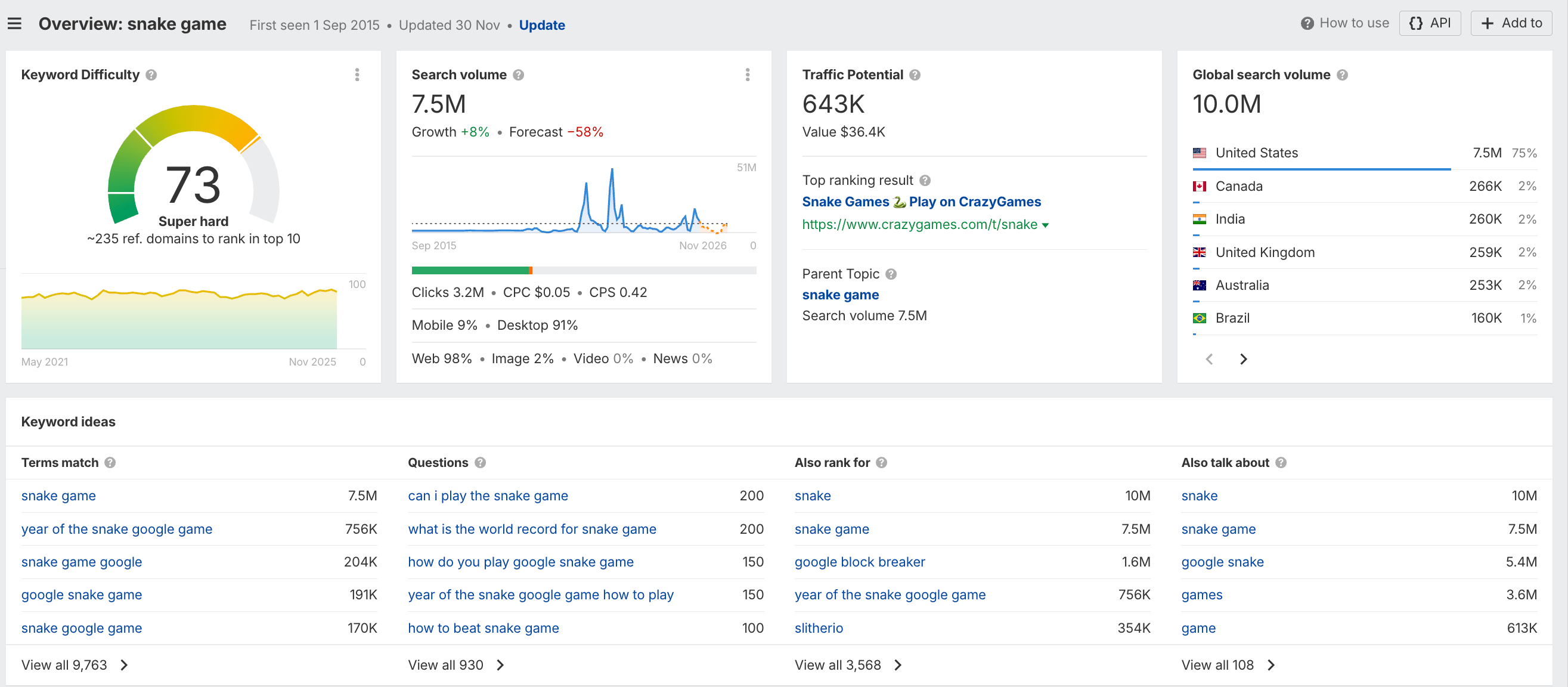Expand the crazygames URL dropdown arrow

(1045, 225)
